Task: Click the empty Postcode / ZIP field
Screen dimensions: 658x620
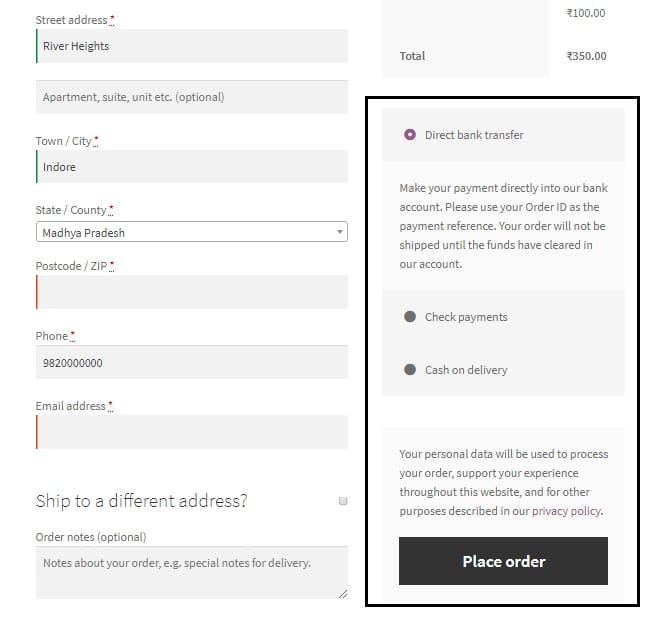Action: [x=192, y=292]
